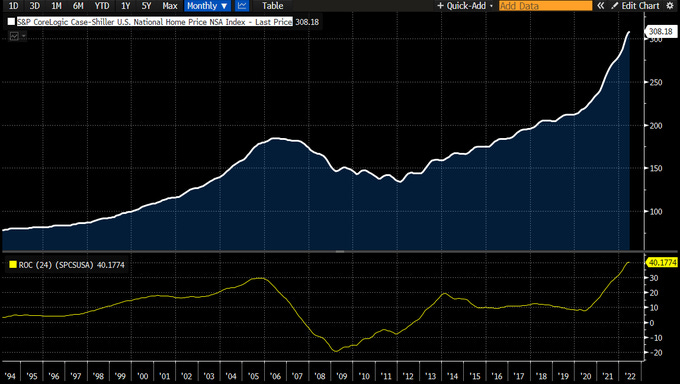Open the Monthly periodicity dropdown
The height and width of the screenshot is (384, 680).
[207, 6]
